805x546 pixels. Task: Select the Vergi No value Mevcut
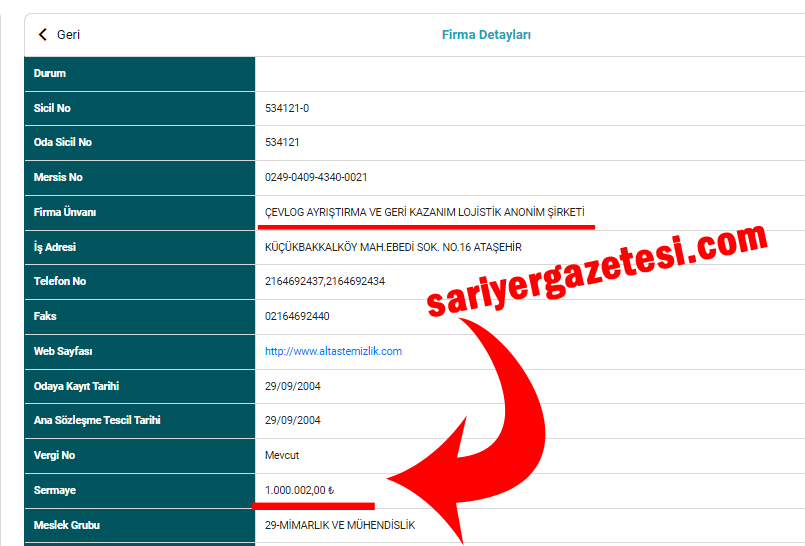coord(282,455)
